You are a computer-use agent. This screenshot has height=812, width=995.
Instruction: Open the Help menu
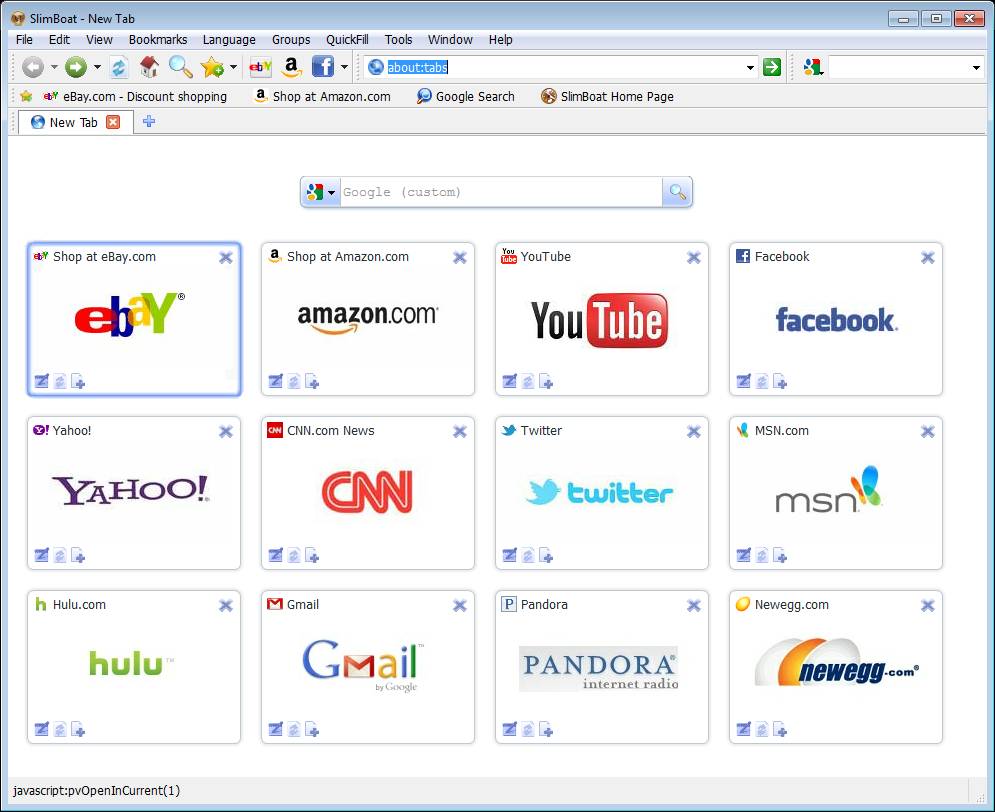click(501, 39)
